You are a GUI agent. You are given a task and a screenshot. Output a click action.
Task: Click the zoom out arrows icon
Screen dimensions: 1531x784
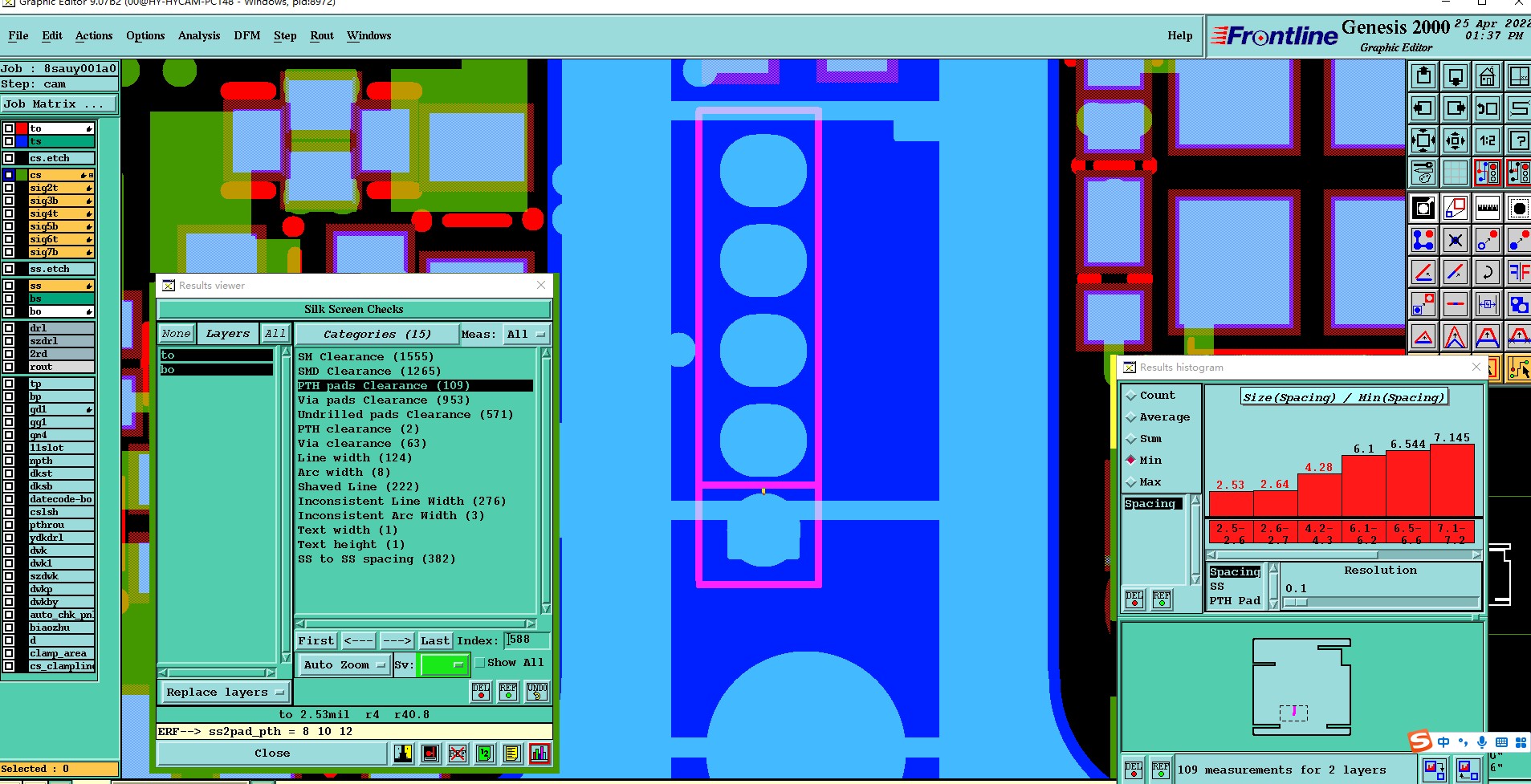tap(1455, 140)
